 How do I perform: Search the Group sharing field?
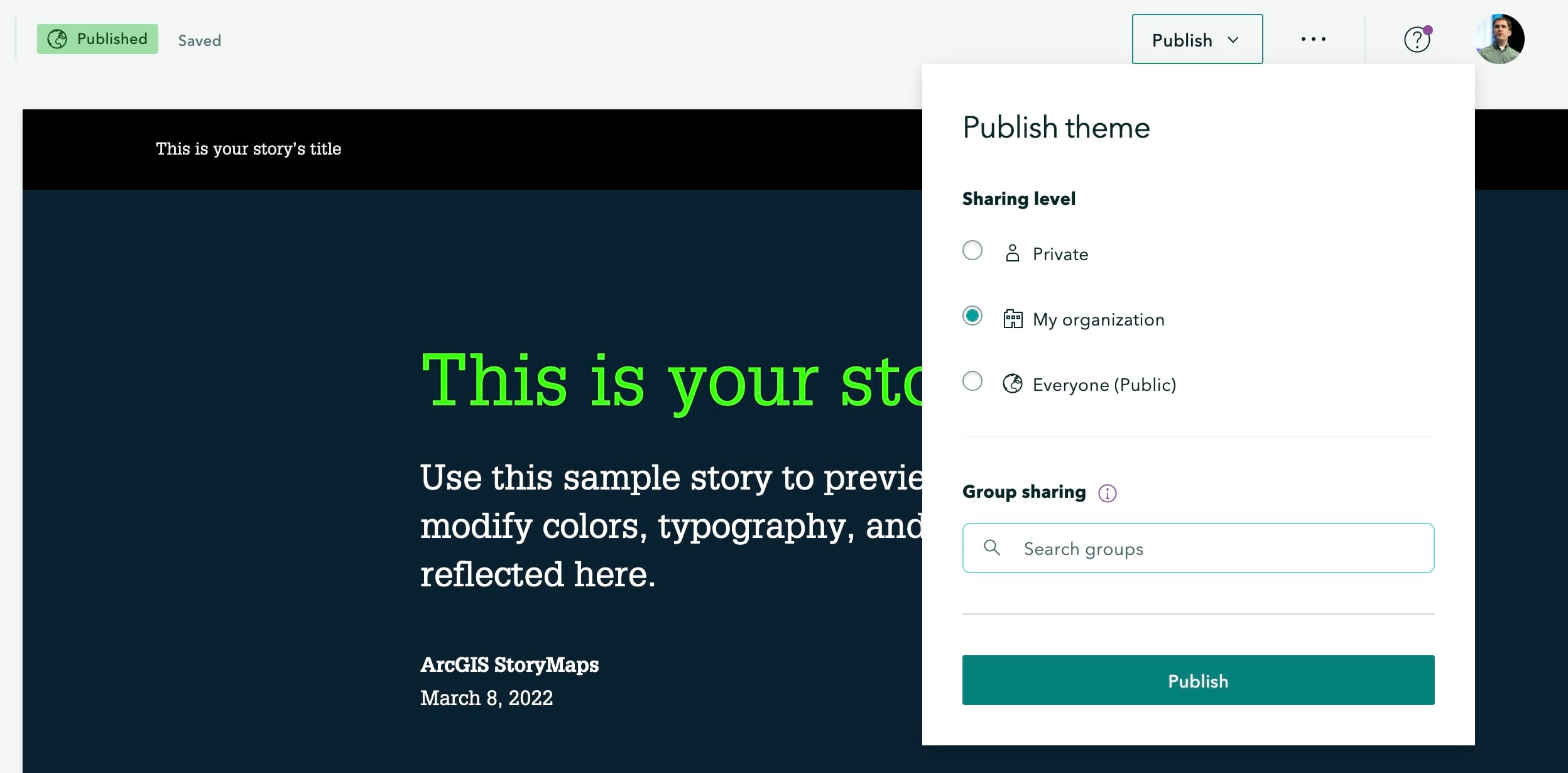[x=1198, y=548]
